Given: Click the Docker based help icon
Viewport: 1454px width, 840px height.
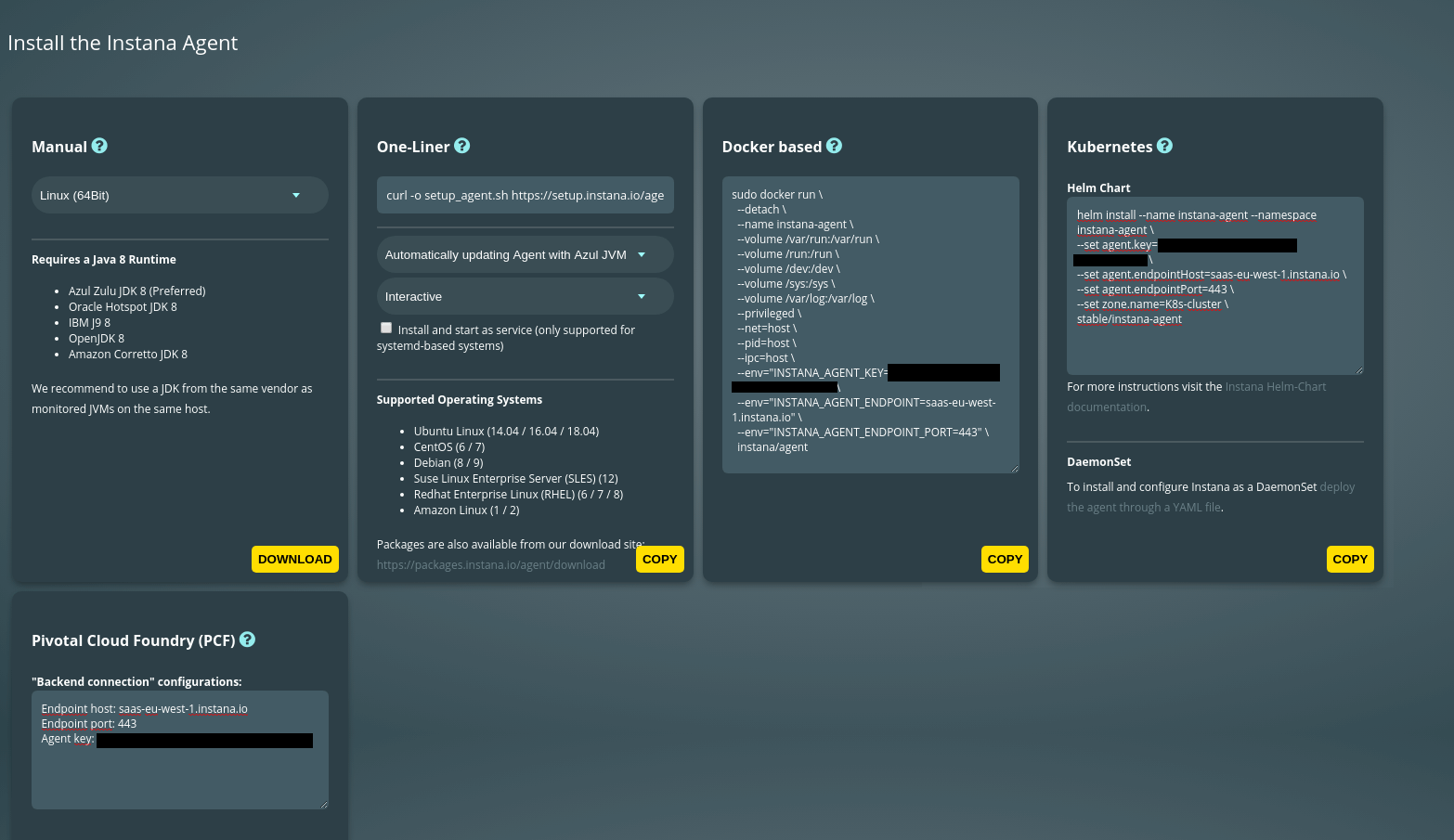Looking at the screenshot, I should 834,146.
